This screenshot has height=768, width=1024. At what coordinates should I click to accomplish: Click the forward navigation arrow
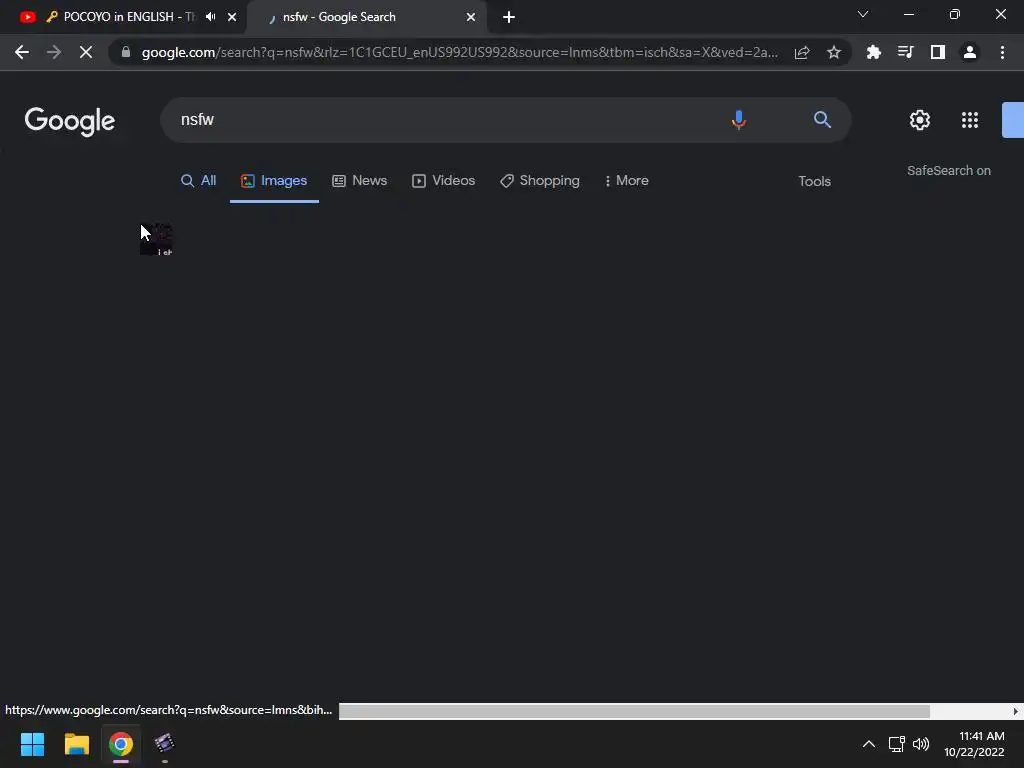point(54,52)
